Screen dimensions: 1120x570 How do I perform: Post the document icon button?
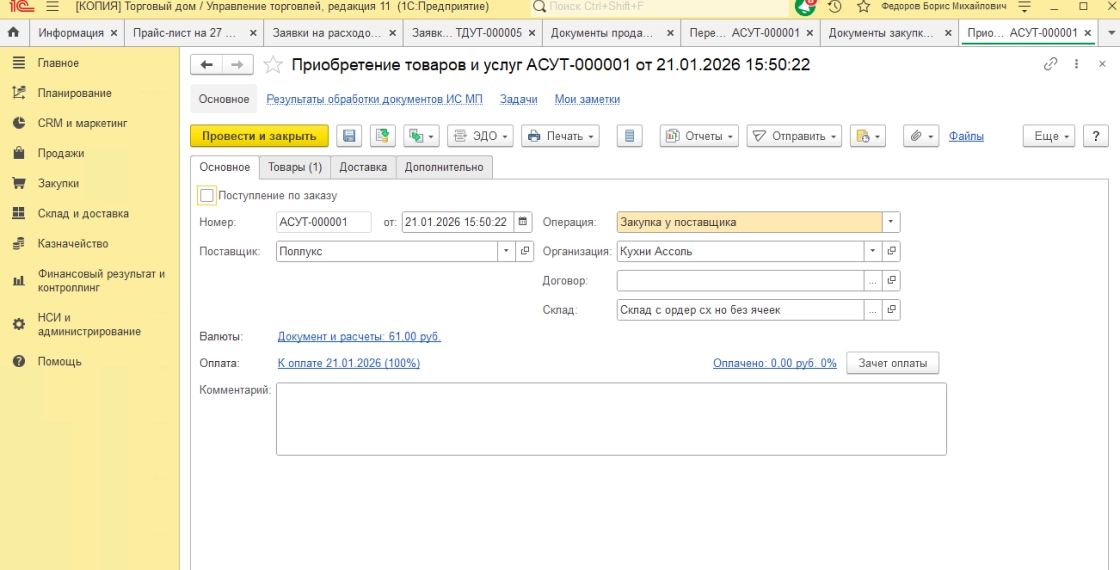pyautogui.click(x=383, y=136)
